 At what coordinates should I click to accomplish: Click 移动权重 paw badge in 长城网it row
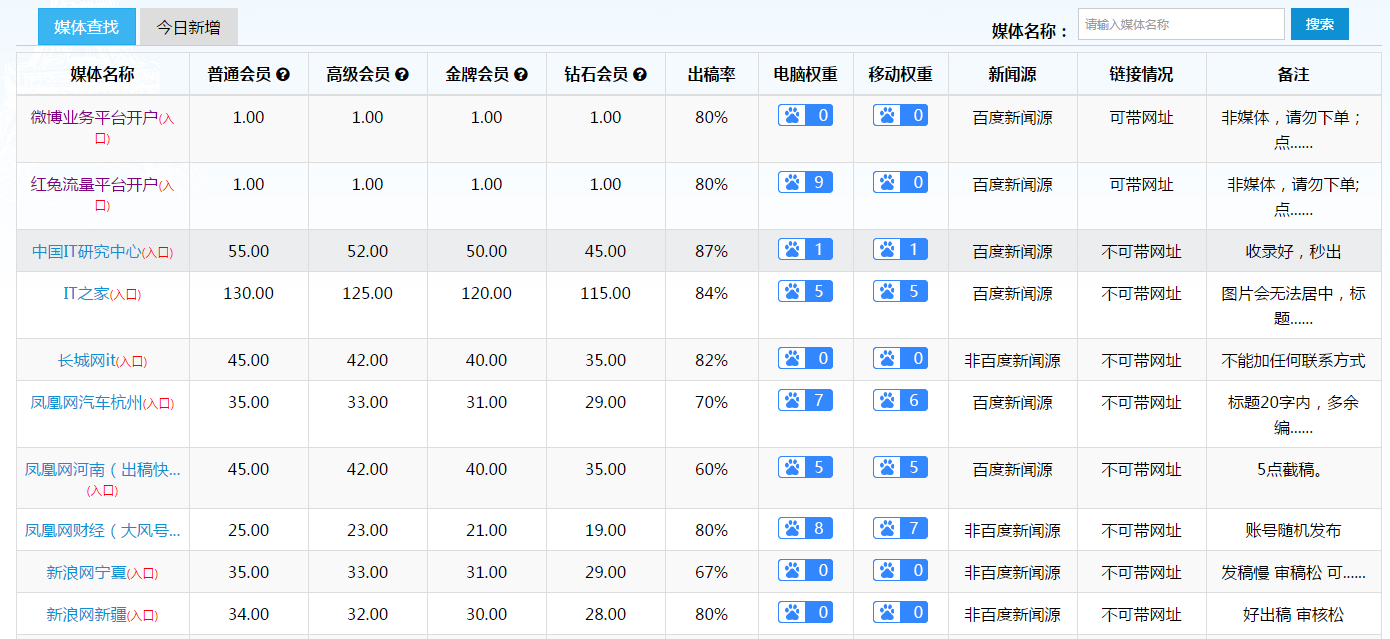coord(900,359)
